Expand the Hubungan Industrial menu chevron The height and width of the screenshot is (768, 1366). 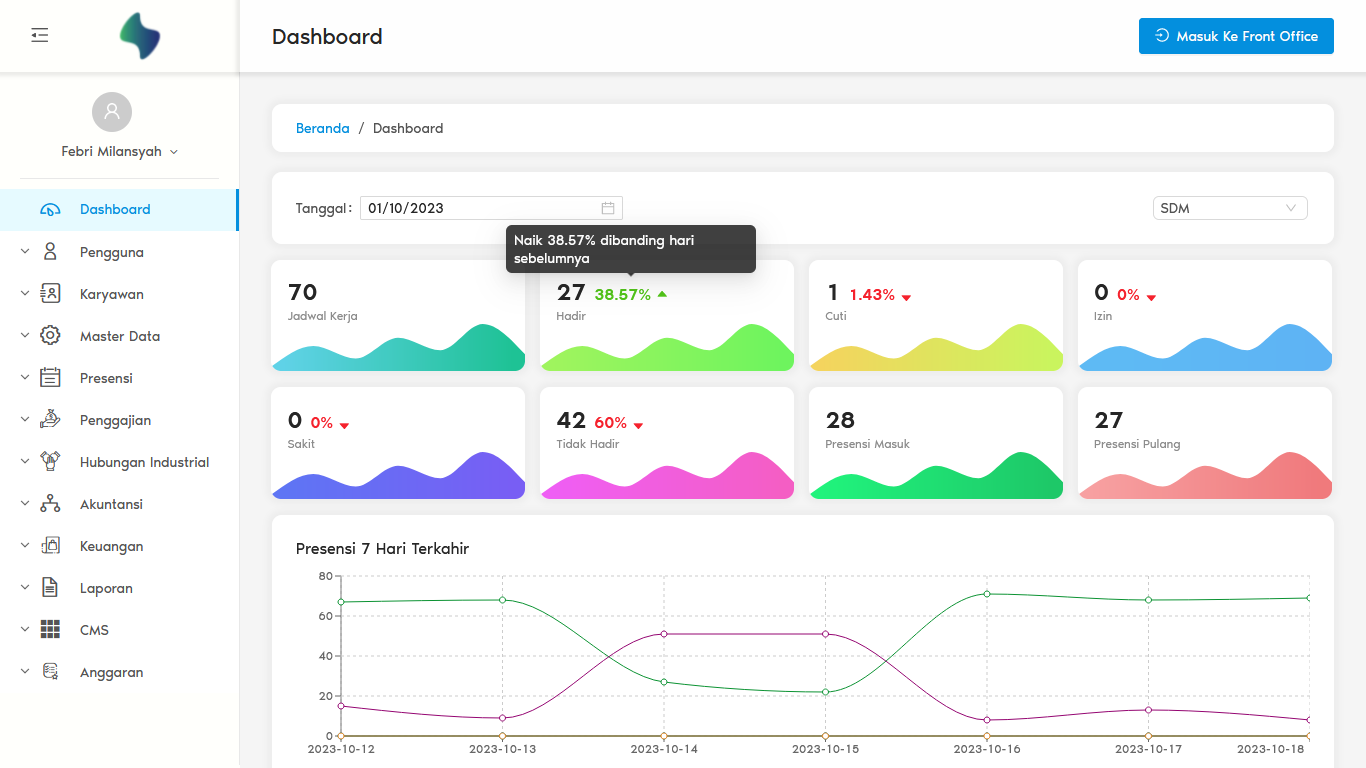coord(25,462)
